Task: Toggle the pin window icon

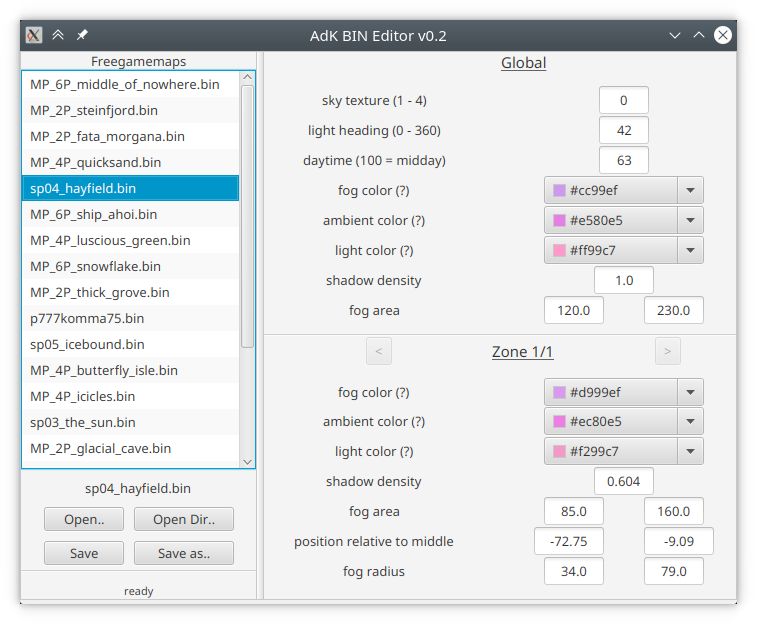Action: coord(82,35)
